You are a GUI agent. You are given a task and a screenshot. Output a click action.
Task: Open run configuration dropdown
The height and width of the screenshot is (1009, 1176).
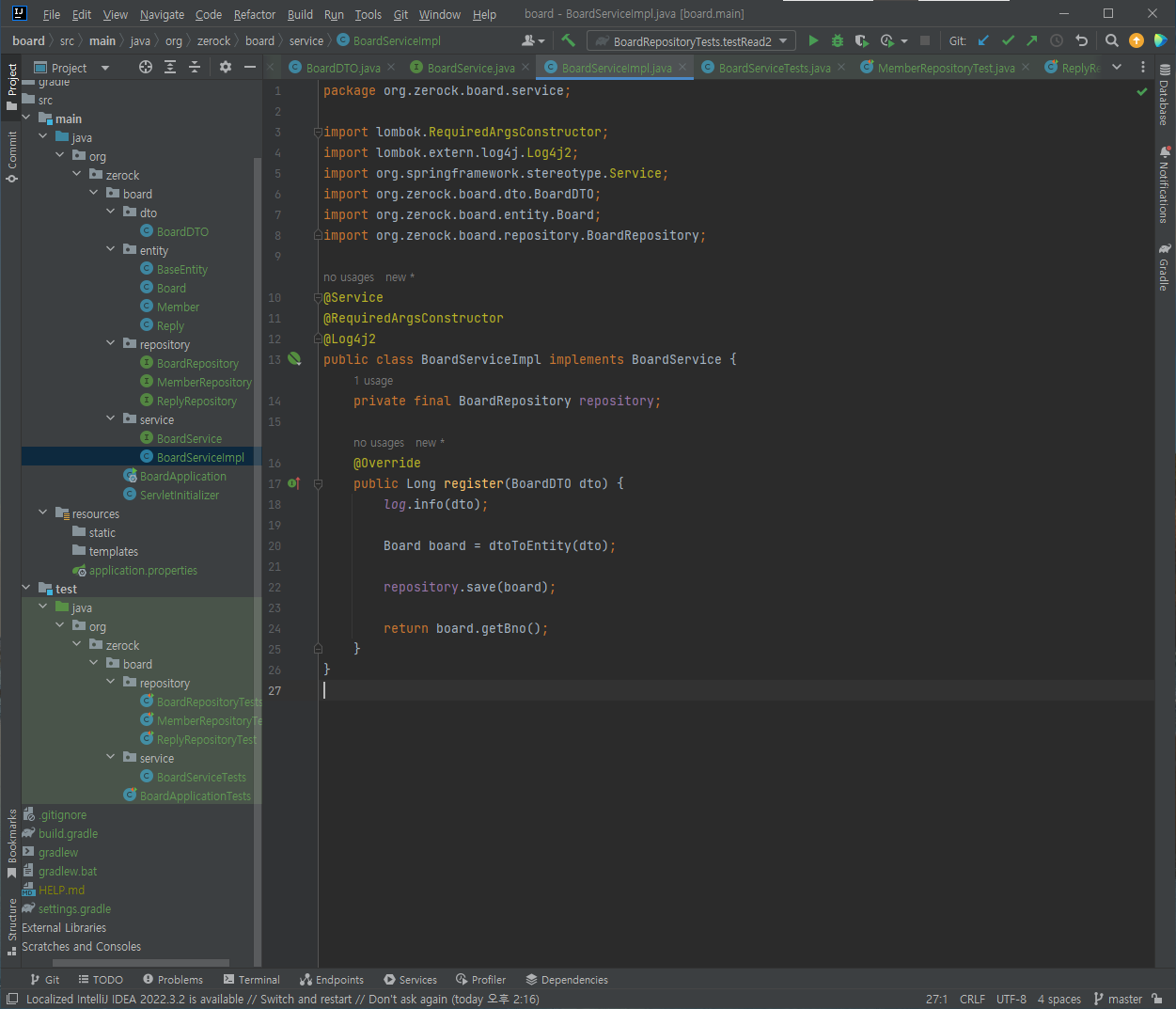[x=691, y=40]
